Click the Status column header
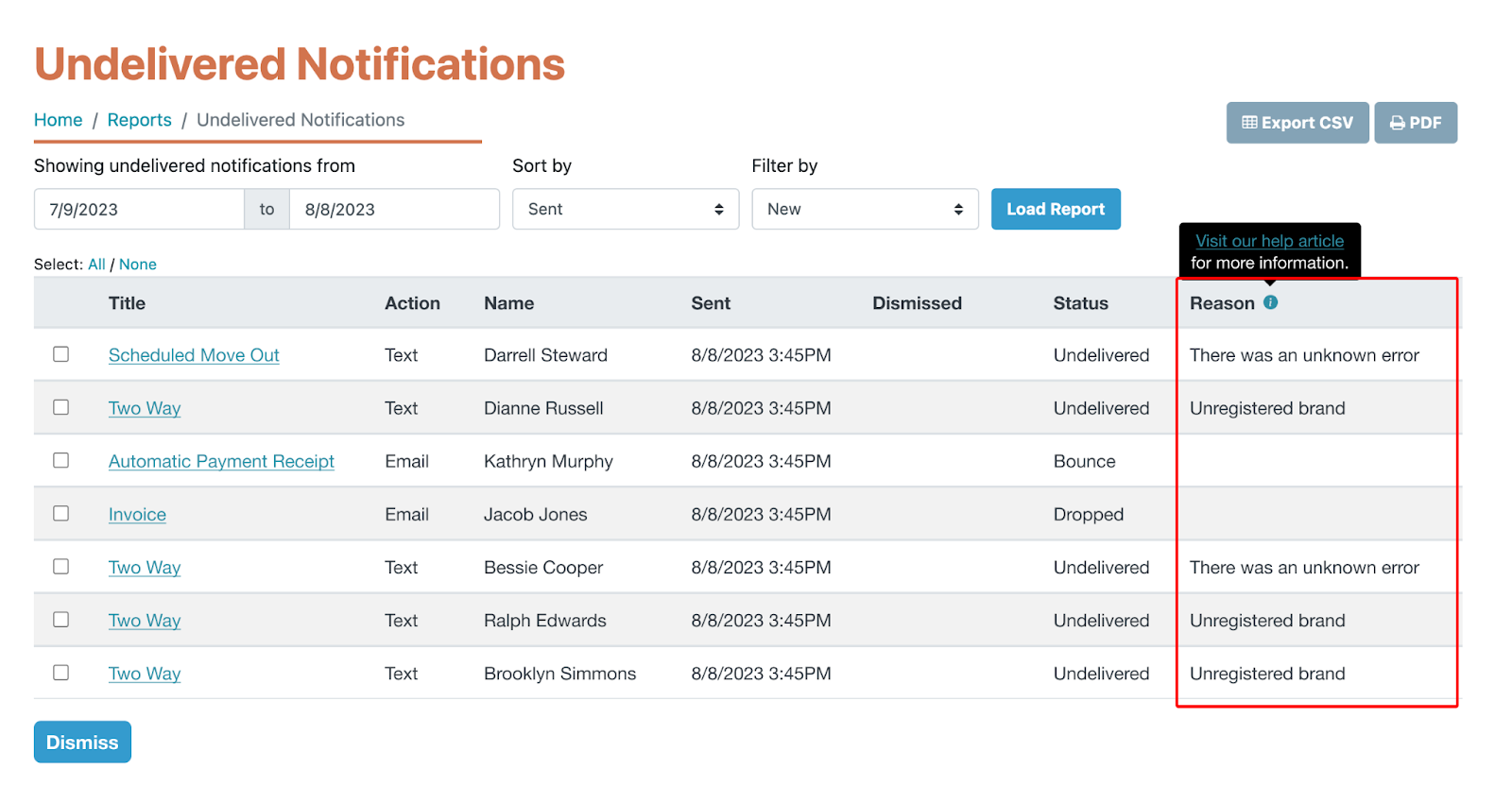The height and width of the screenshot is (786, 1512). click(1080, 303)
